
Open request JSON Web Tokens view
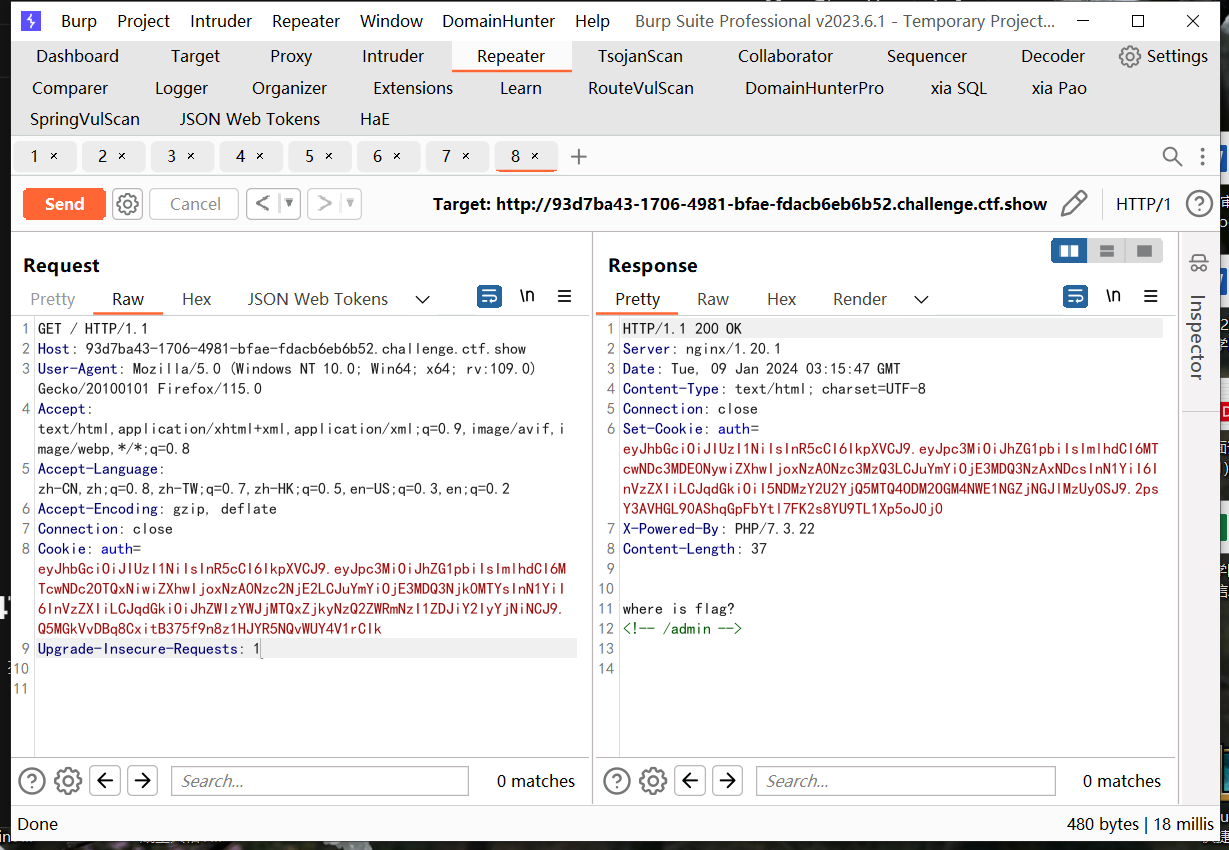tap(318, 299)
